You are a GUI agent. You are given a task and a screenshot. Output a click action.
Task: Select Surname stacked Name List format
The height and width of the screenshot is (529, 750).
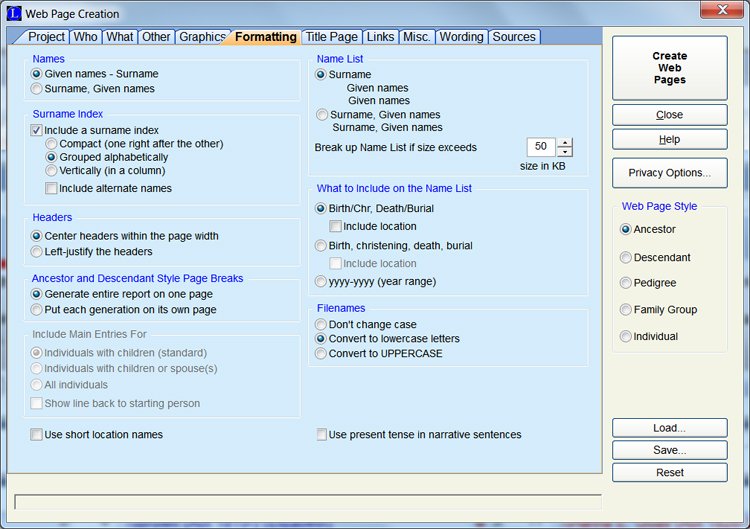343,75
